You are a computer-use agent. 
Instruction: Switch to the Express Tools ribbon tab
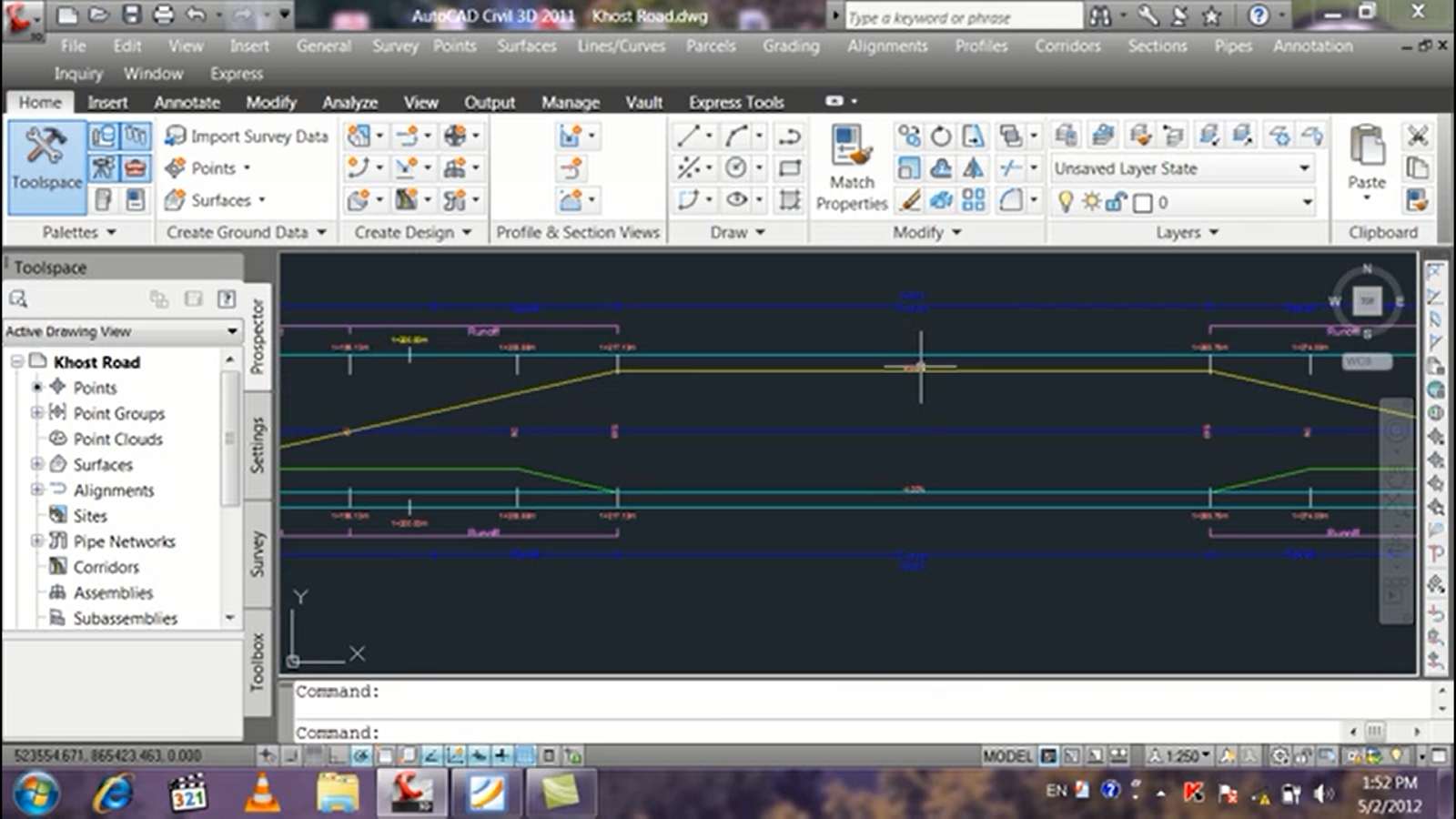(735, 102)
